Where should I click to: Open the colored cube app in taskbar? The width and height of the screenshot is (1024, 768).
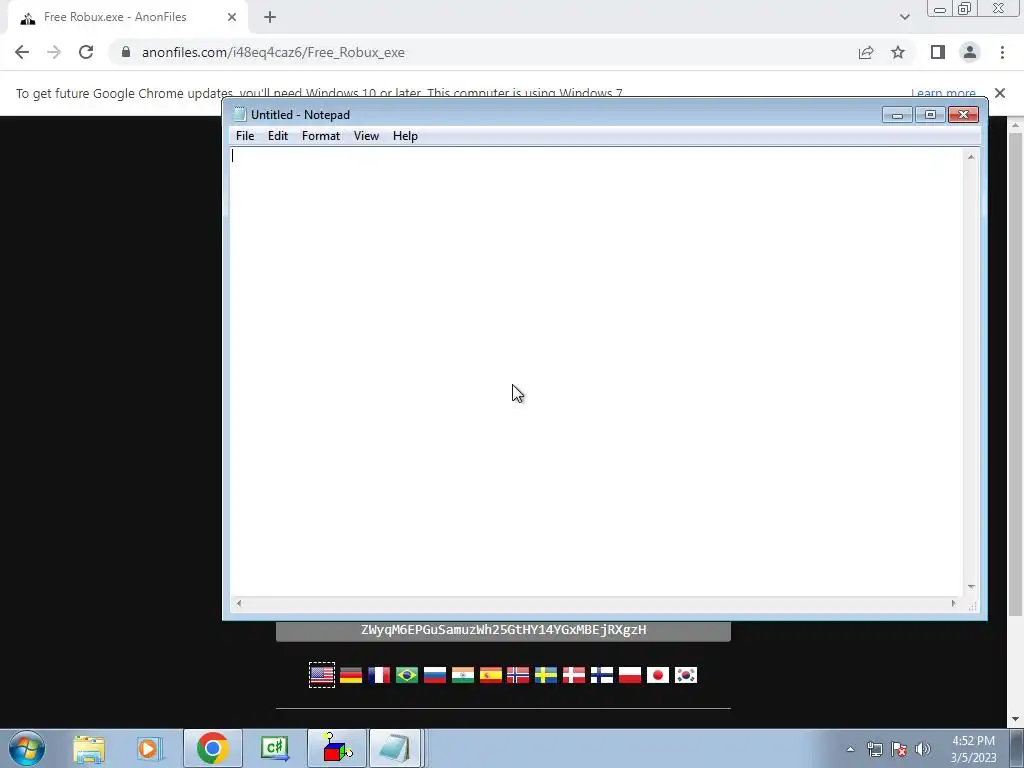click(337, 748)
